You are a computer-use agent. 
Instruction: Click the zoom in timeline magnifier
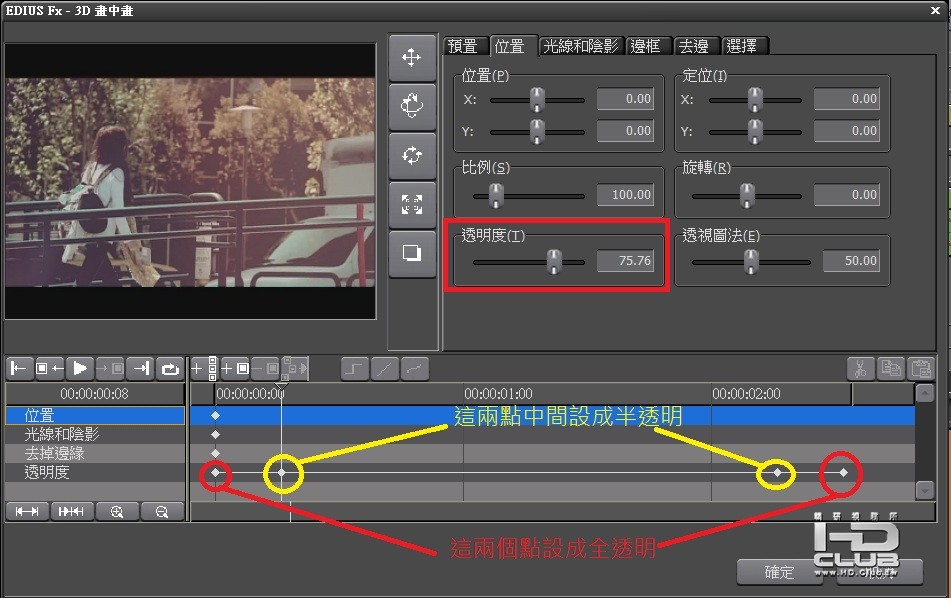point(116,512)
